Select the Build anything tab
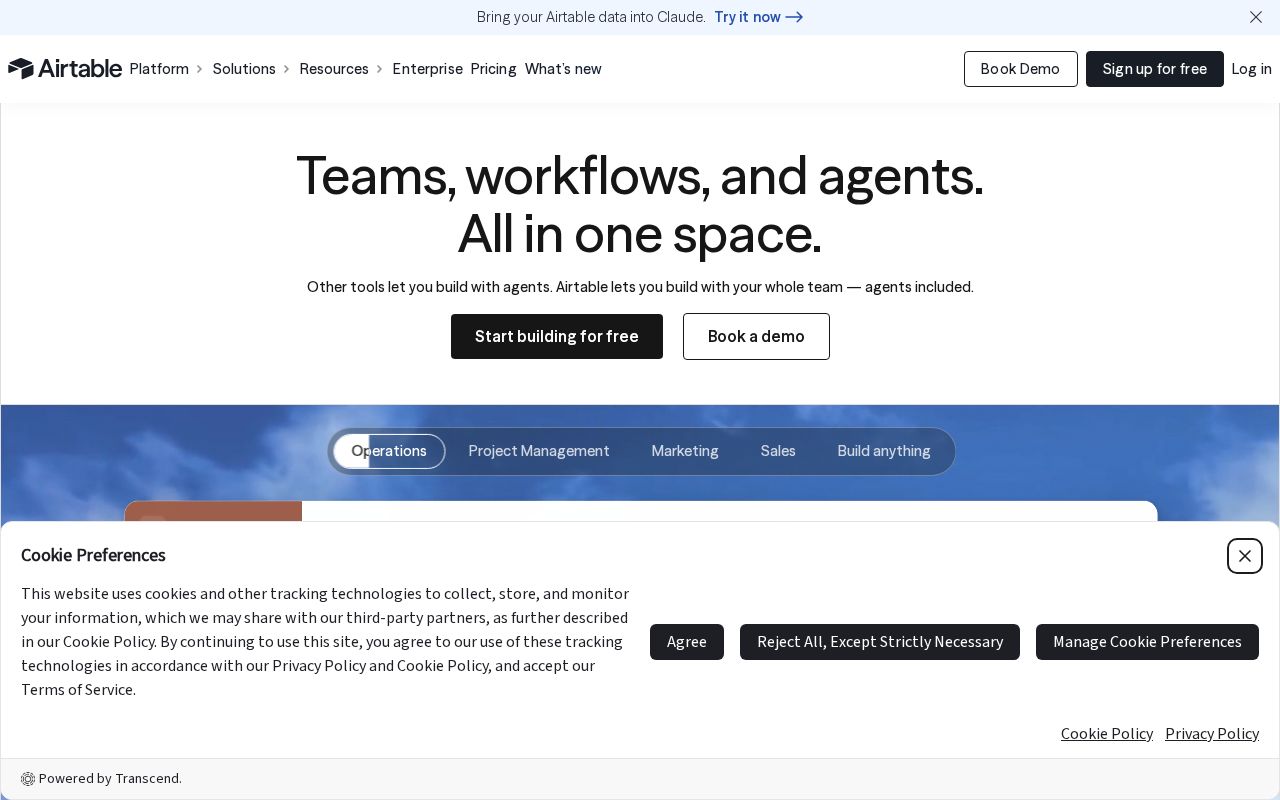The width and height of the screenshot is (1280, 800). click(884, 451)
